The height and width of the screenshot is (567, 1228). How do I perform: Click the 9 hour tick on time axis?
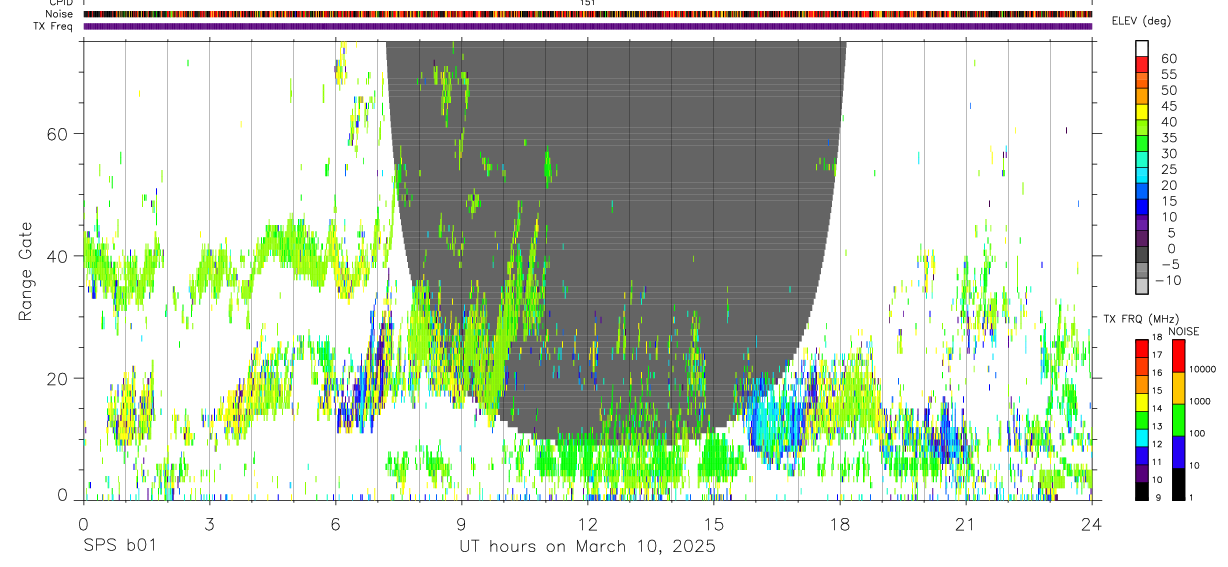coord(461,523)
